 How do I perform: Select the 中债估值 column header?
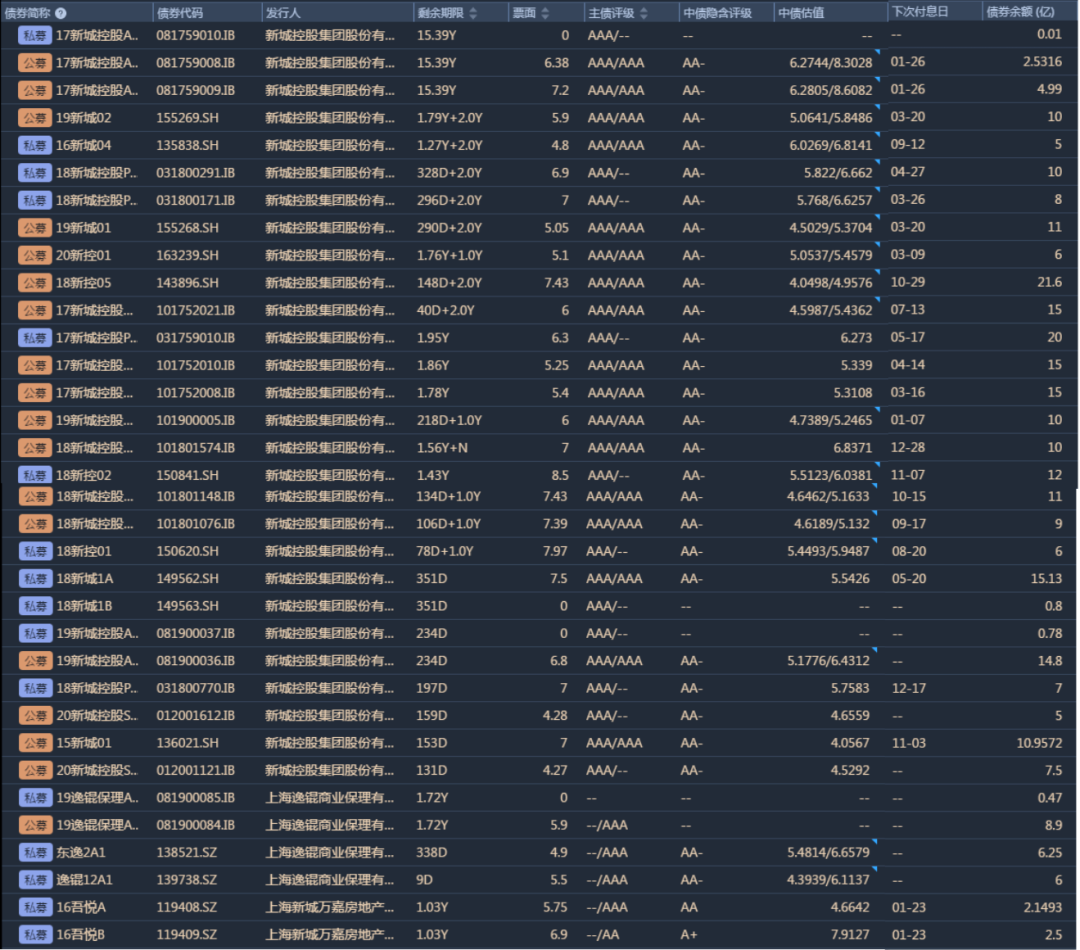click(x=801, y=13)
